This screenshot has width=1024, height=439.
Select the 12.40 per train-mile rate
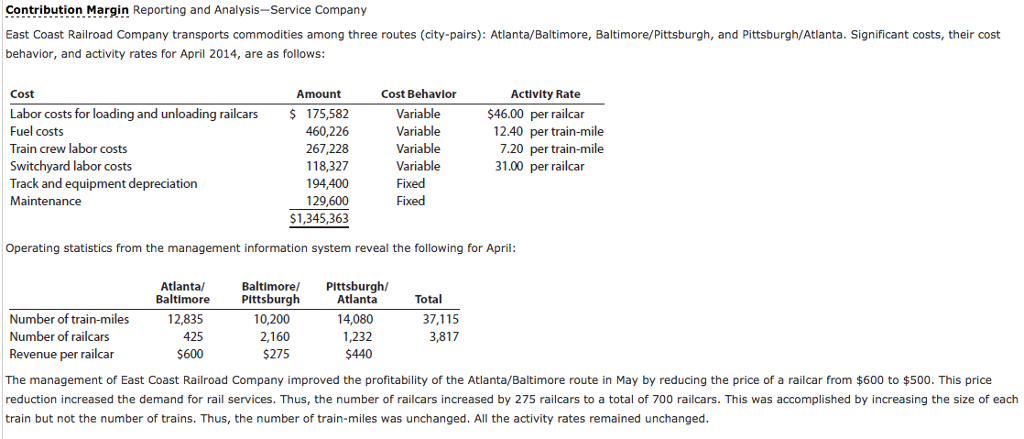pos(548,131)
